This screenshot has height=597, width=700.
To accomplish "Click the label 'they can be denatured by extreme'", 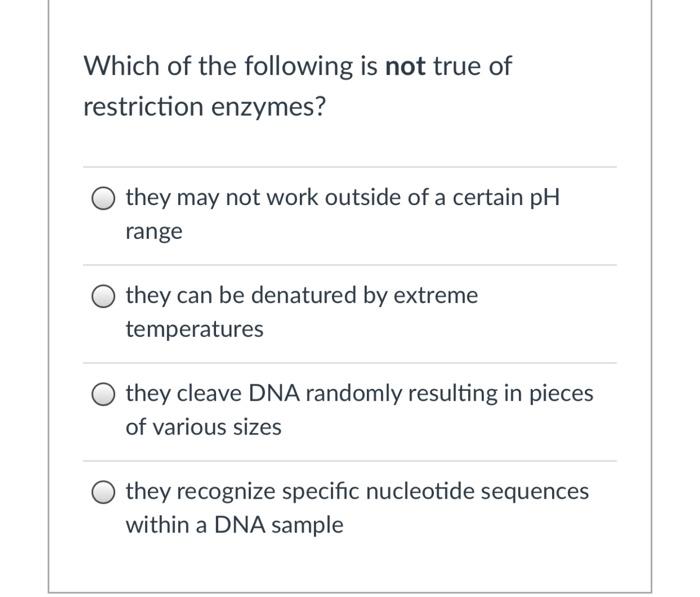I will coord(302,296).
